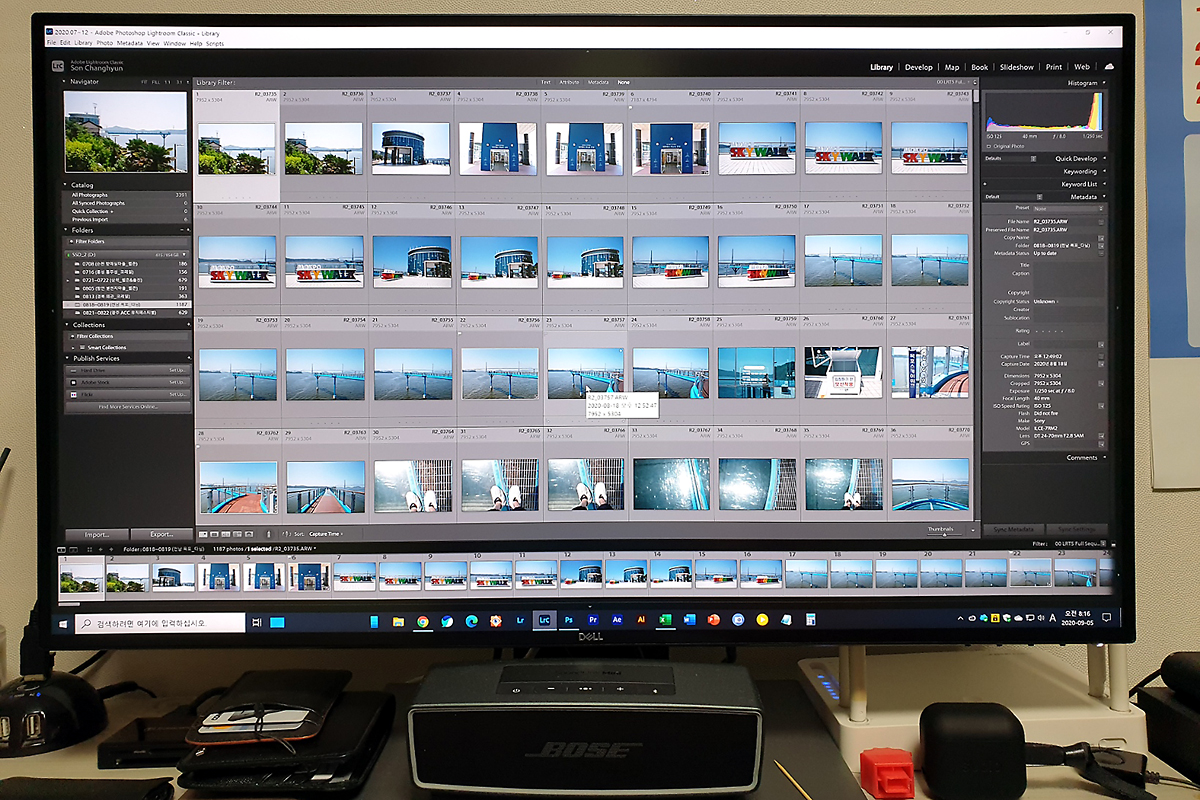Open Premiere Pro from the taskbar

click(593, 621)
